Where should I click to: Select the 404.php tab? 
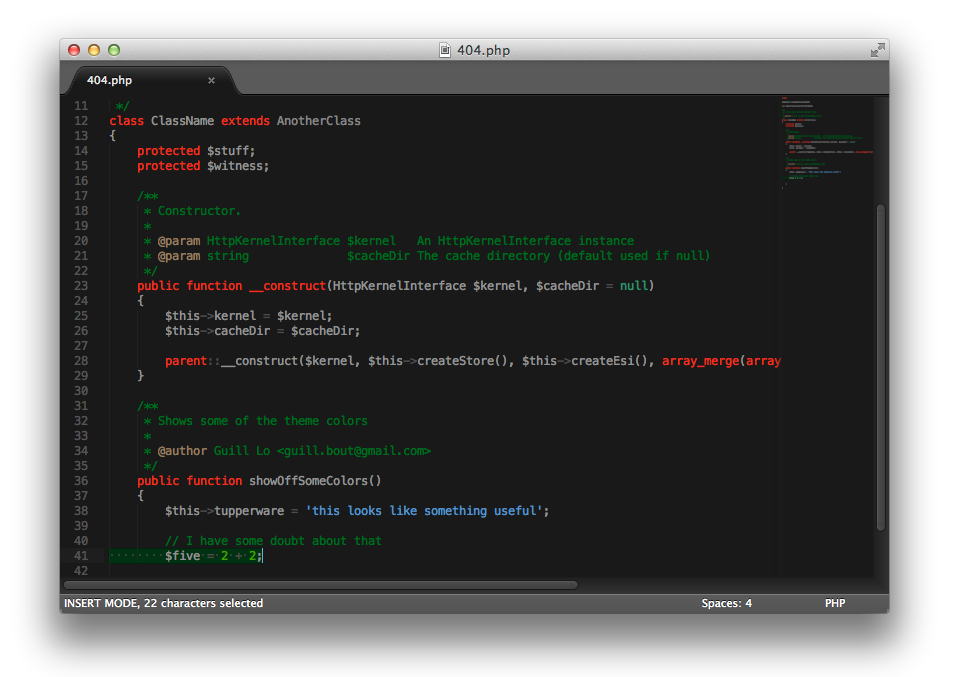(x=152, y=81)
